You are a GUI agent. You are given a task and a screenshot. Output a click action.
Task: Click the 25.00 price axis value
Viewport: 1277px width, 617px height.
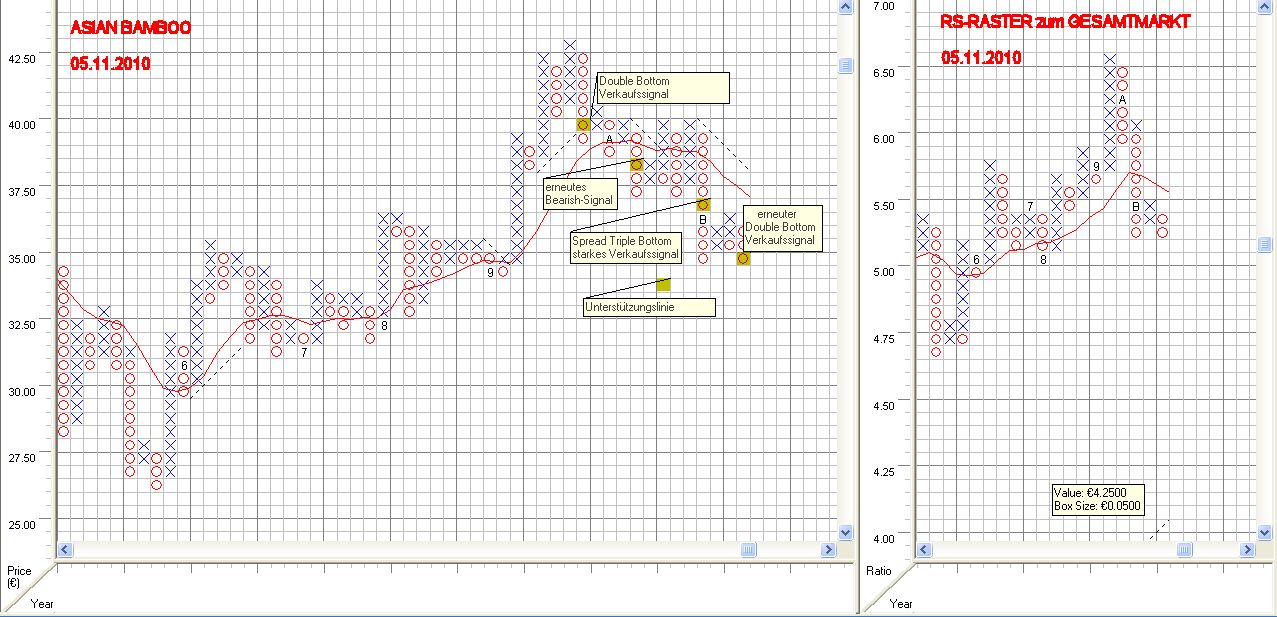(22, 525)
